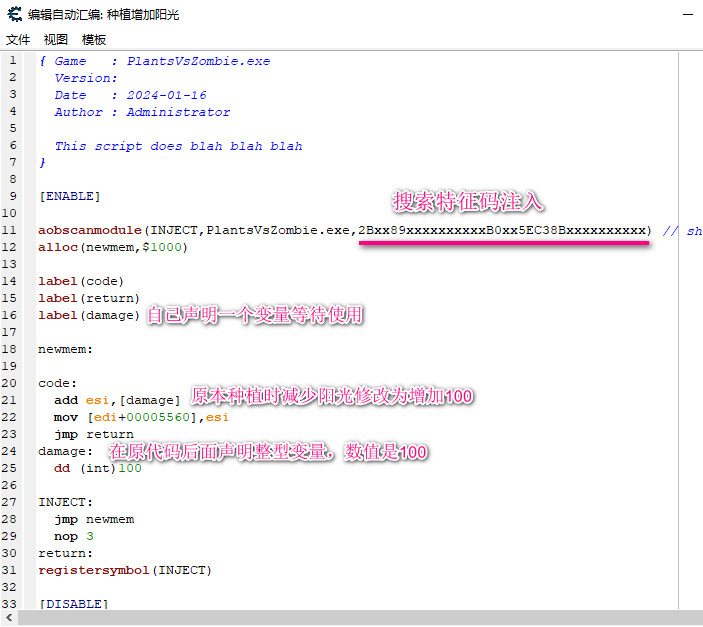Screen dimensions: 703x627
Task: Click the damage: label line
Action: coord(65,452)
